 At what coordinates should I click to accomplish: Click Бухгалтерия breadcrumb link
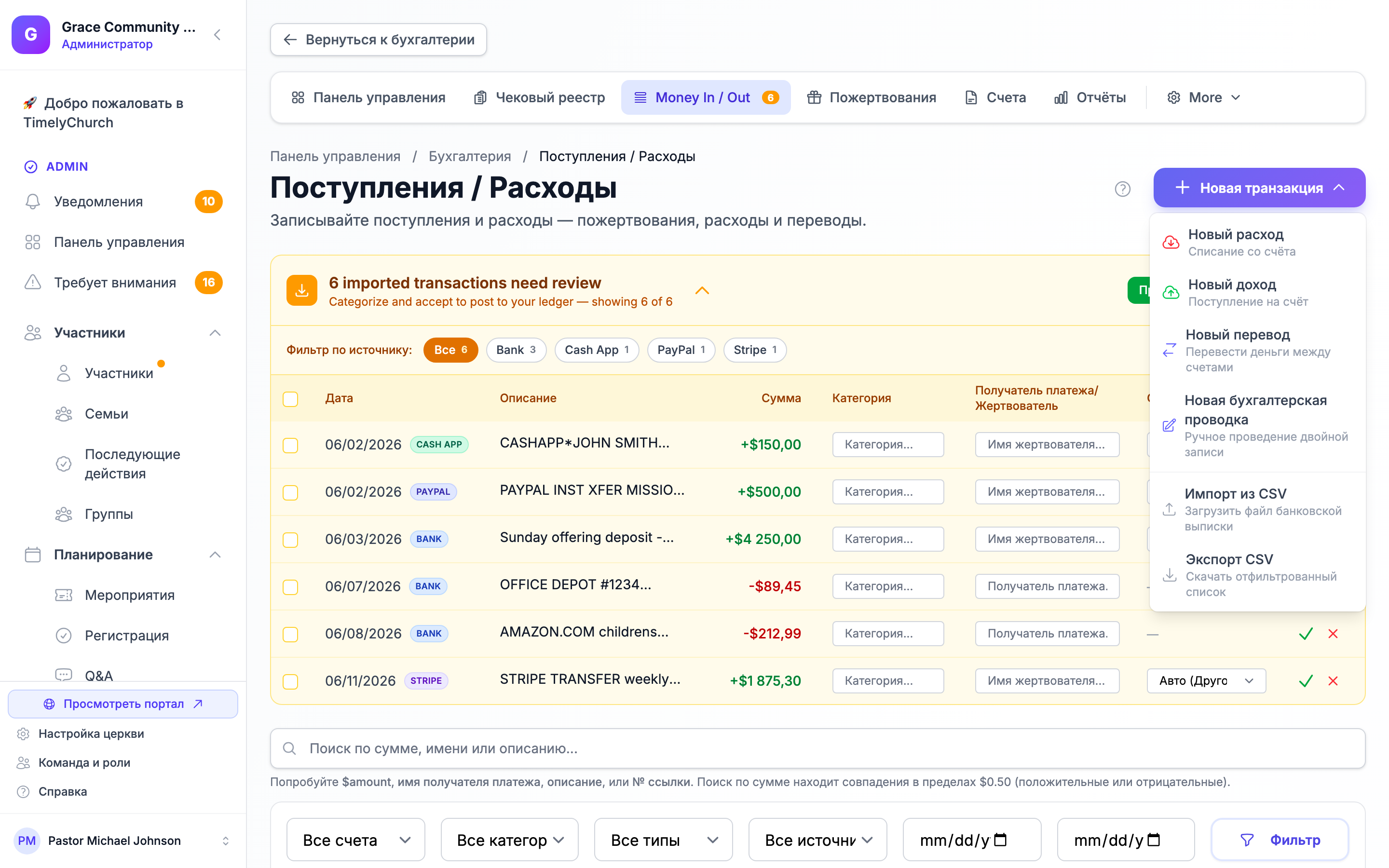(x=469, y=156)
